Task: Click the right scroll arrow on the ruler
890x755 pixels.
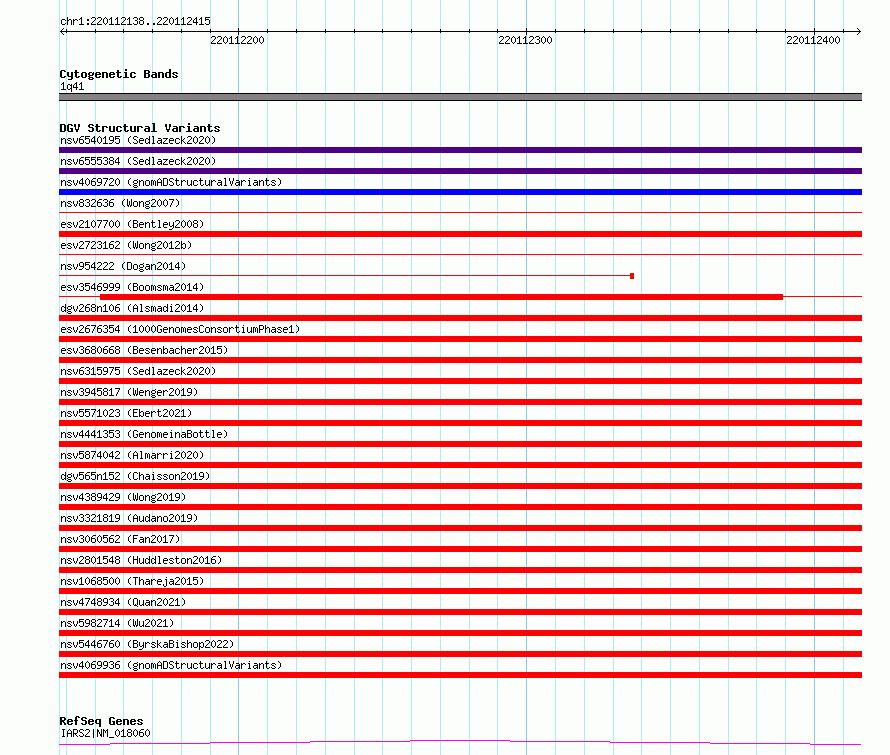Action: coord(858,31)
